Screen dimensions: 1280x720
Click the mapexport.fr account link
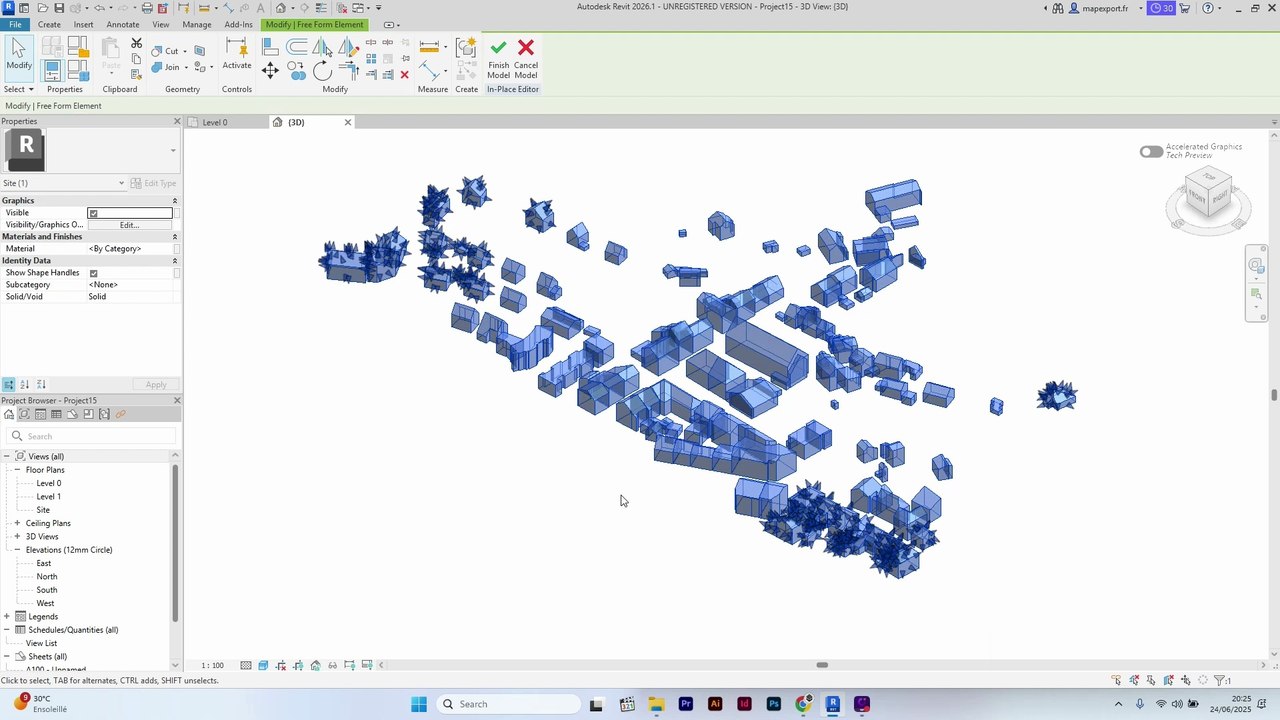click(x=1104, y=8)
